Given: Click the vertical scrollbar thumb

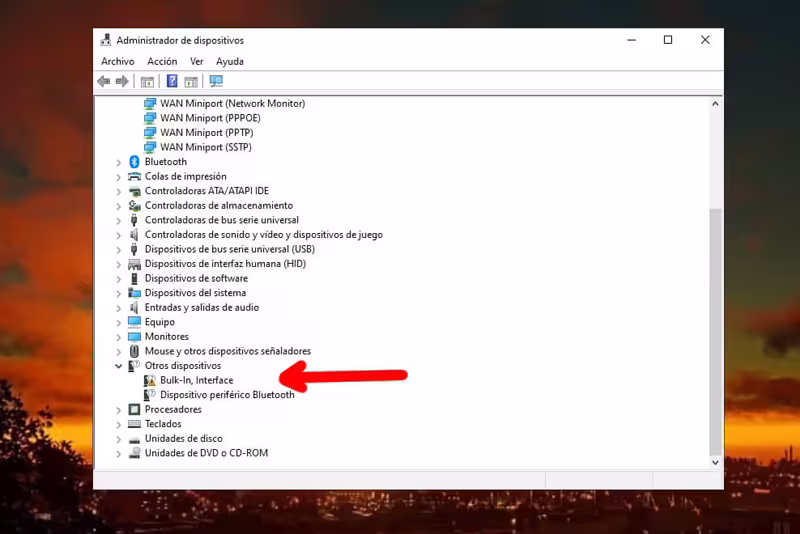Looking at the screenshot, I should 715,330.
